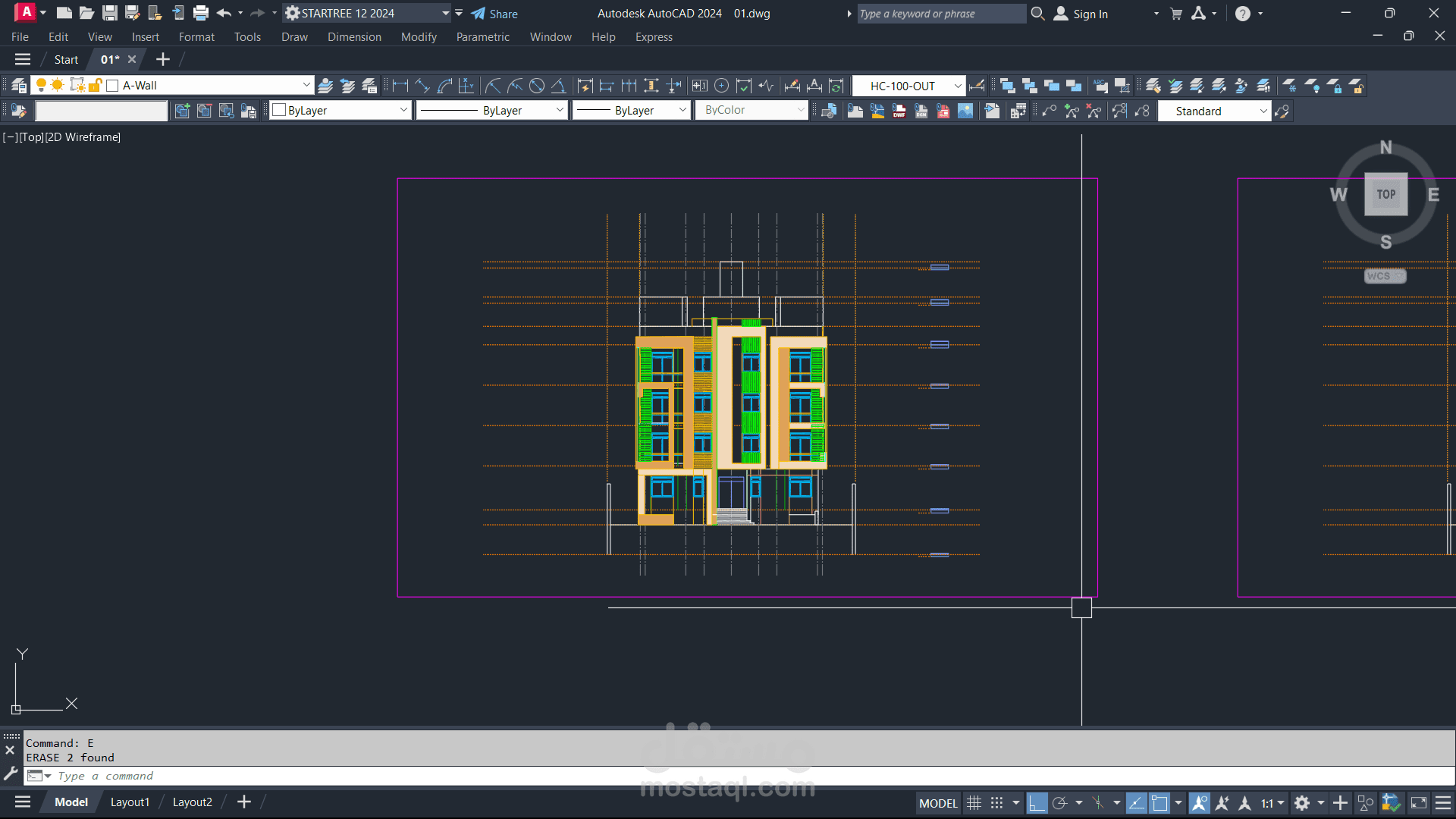This screenshot has width=1456, height=819.
Task: Click the Clean Screen status icon
Action: 1419,802
